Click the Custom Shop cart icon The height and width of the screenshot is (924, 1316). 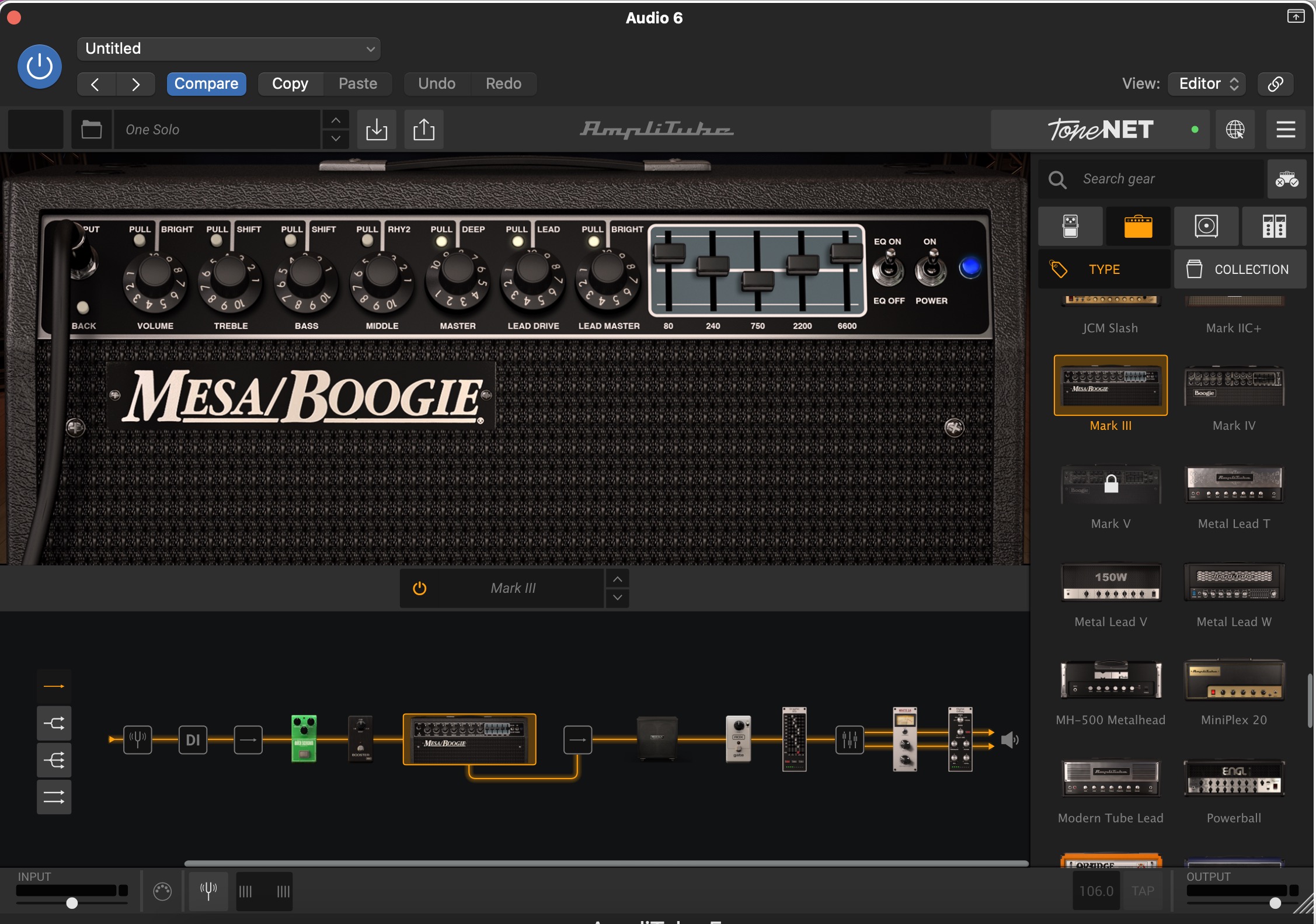tap(1287, 179)
